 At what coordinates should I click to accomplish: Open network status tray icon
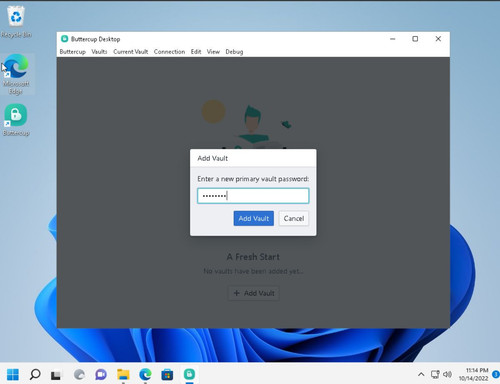pos(435,374)
